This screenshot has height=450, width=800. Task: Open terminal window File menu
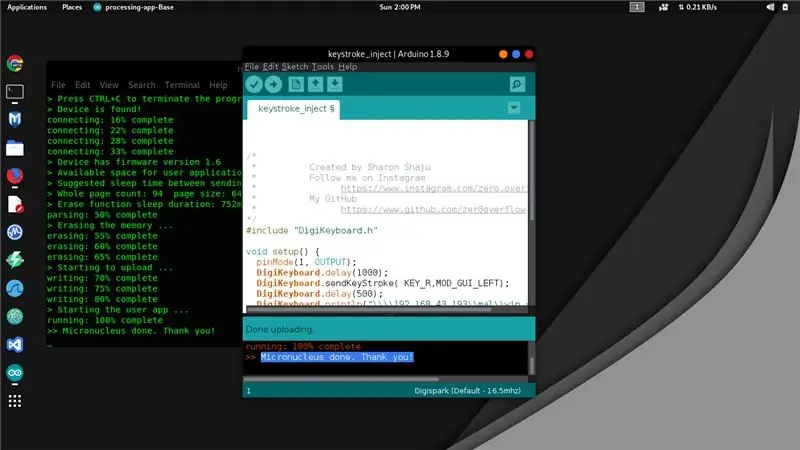tap(58, 85)
